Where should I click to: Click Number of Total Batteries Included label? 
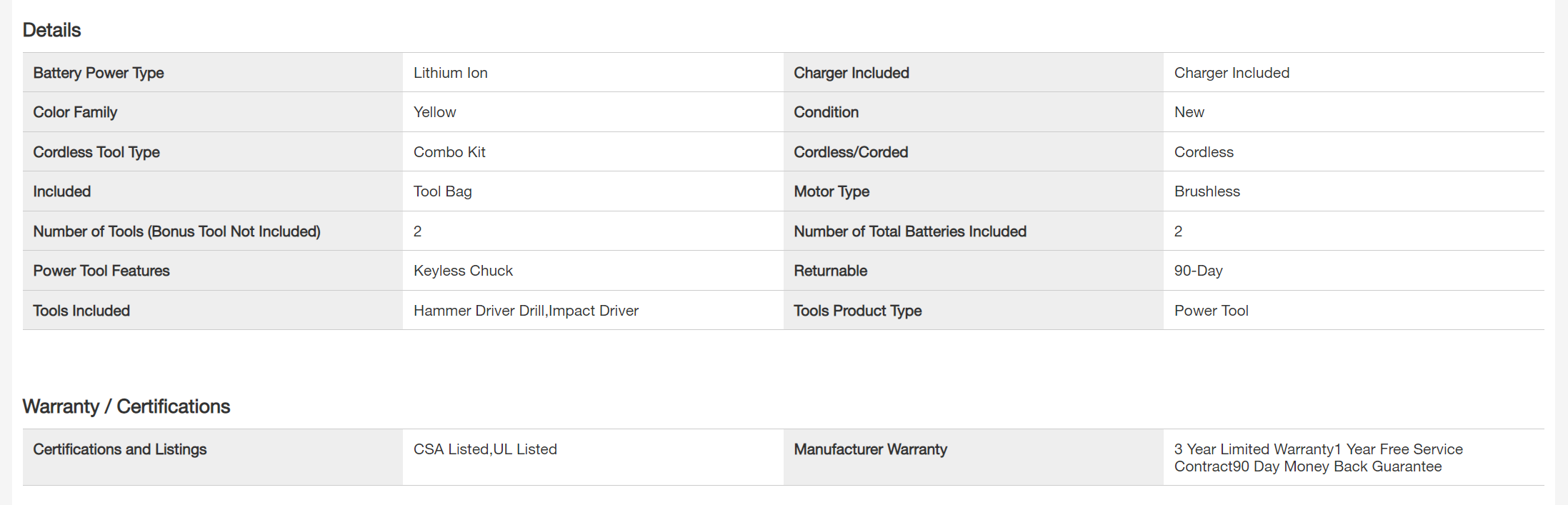909,231
